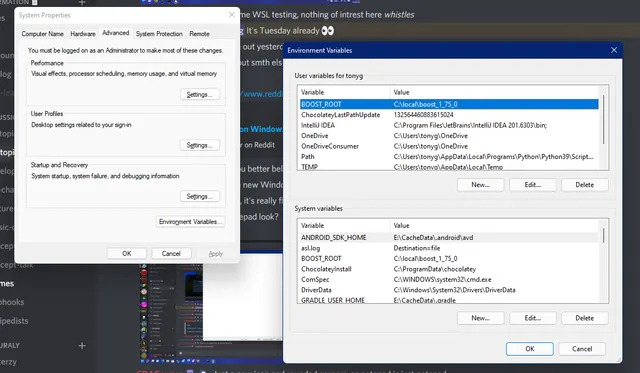Click Cancel in Environment Variables dialog
The height and width of the screenshot is (373, 640).
click(x=582, y=349)
